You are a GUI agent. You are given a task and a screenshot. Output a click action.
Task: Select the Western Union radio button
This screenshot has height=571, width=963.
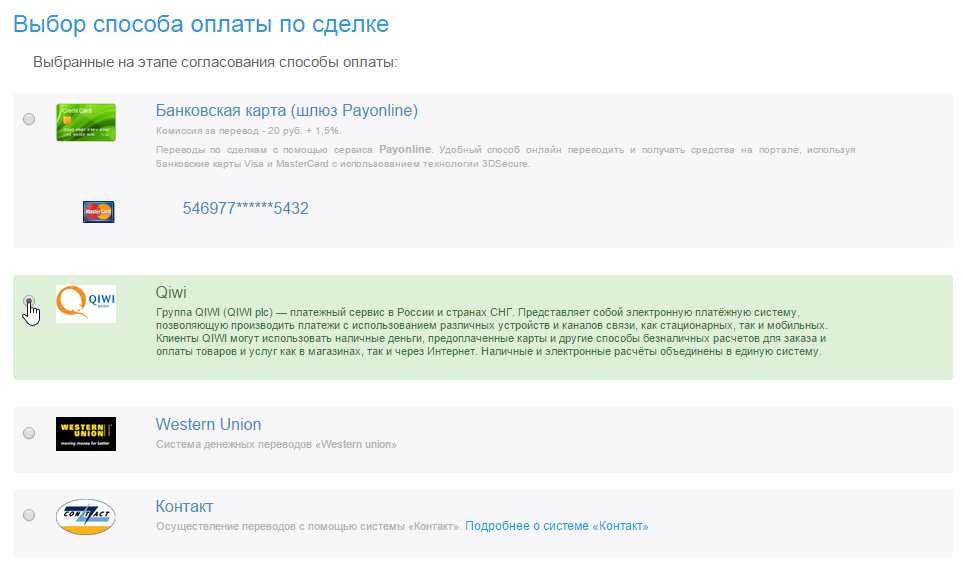29,433
